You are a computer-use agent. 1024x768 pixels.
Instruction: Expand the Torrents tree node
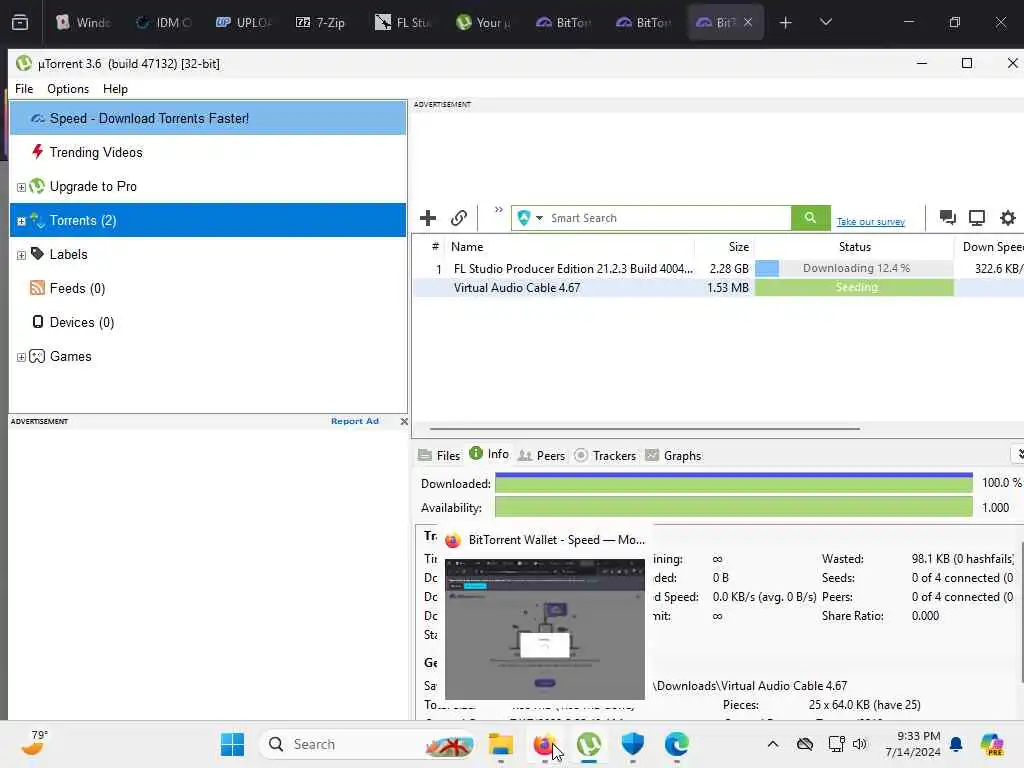click(21, 221)
